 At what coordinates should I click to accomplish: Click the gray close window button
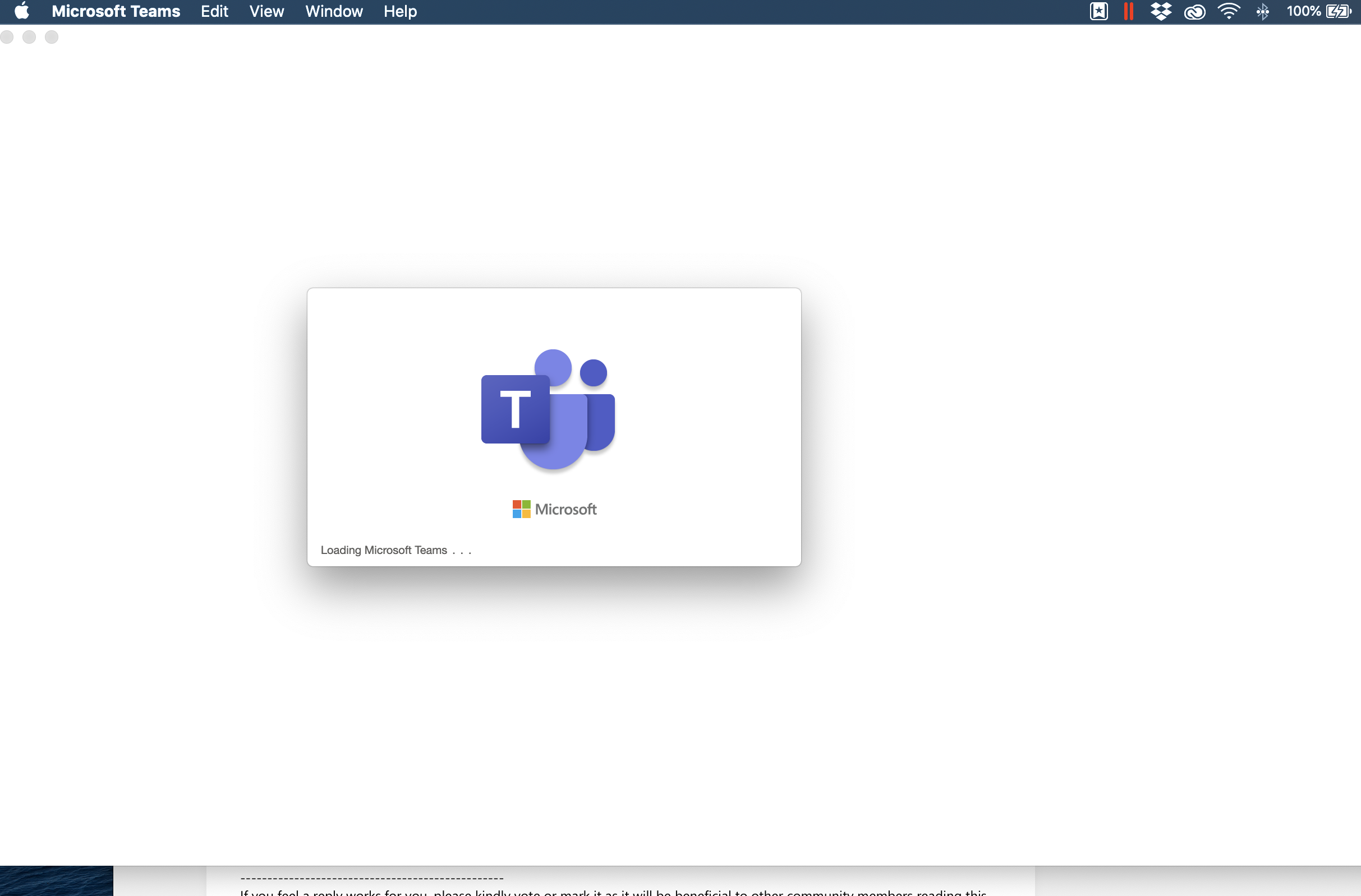tap(7, 37)
